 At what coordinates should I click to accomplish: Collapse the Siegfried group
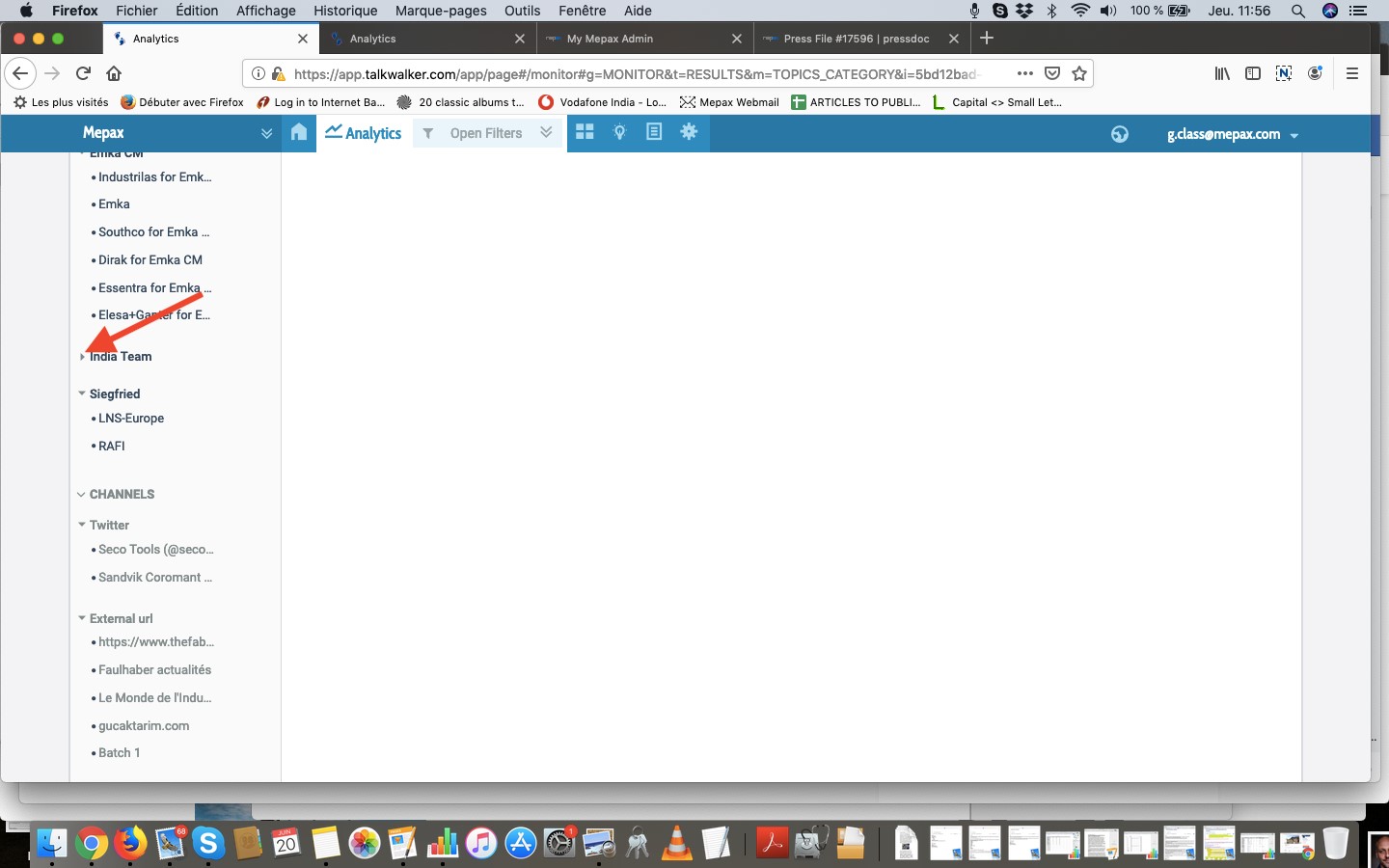click(82, 393)
